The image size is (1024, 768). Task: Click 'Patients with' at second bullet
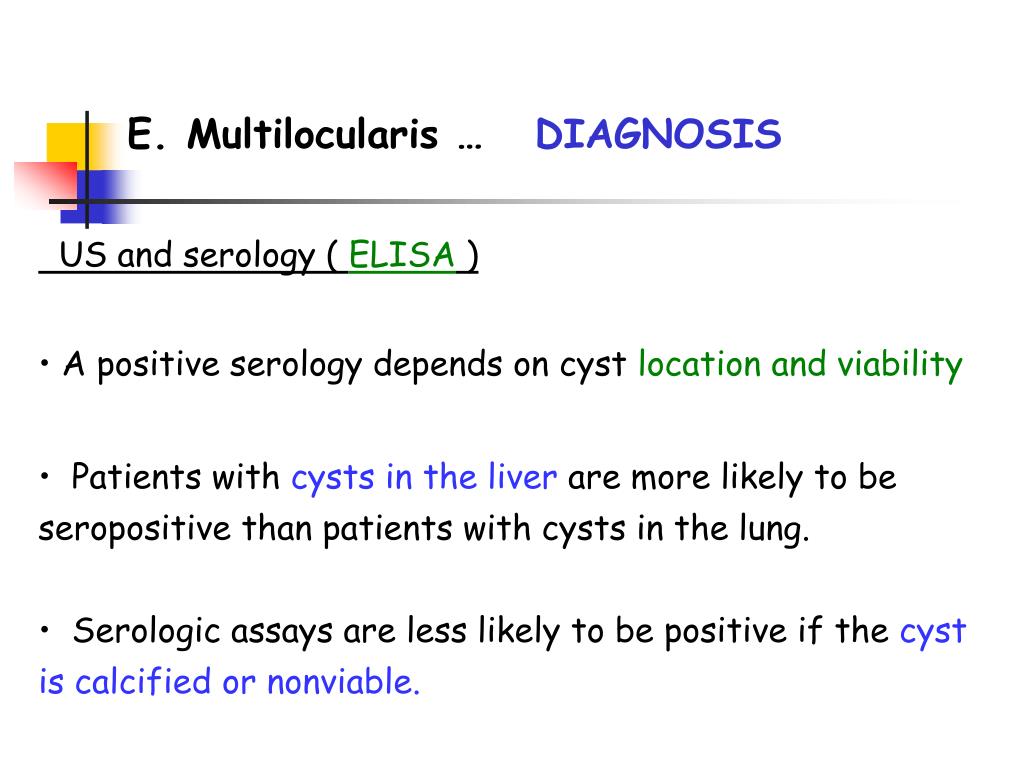pos(175,476)
